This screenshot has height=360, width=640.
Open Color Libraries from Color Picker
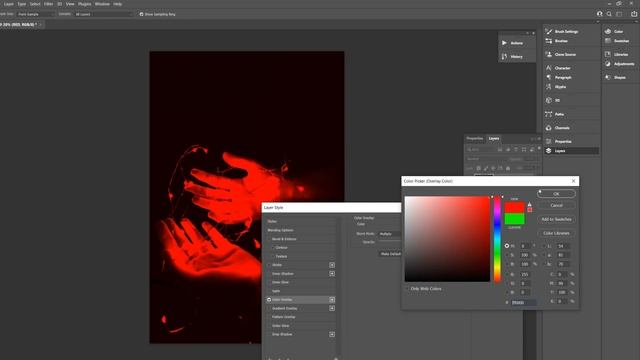click(x=556, y=233)
